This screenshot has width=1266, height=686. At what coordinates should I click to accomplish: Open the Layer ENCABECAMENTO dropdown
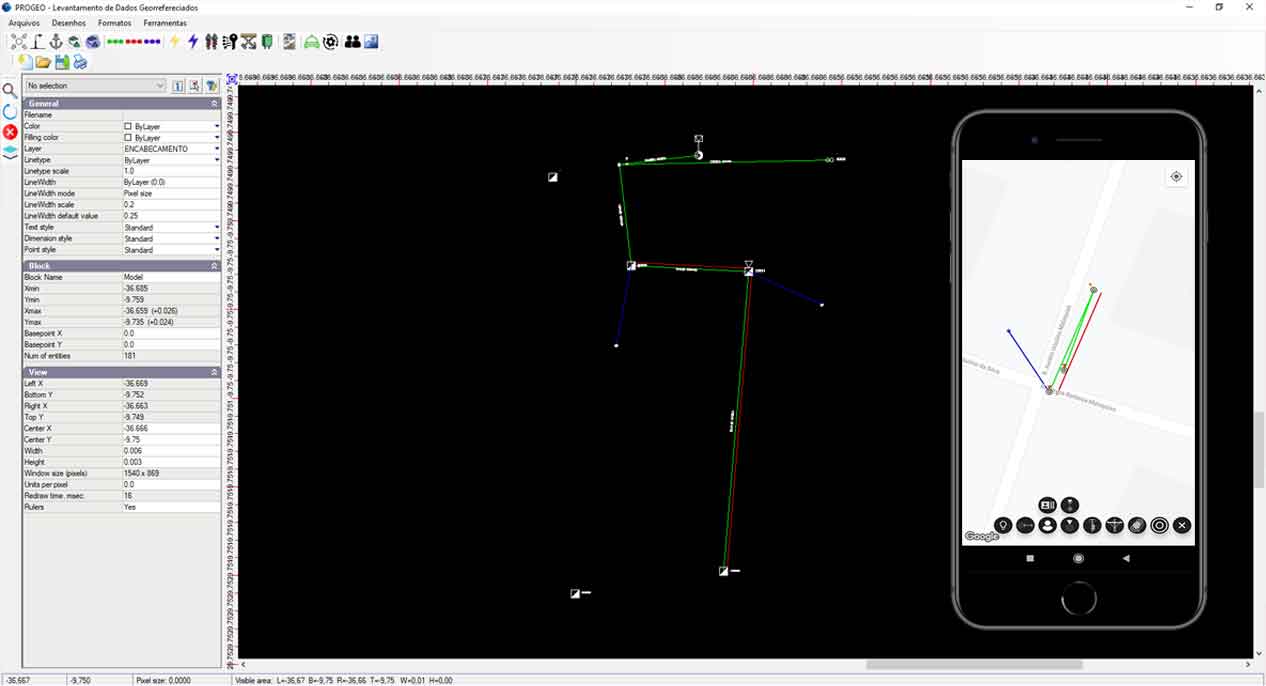[x=217, y=149]
